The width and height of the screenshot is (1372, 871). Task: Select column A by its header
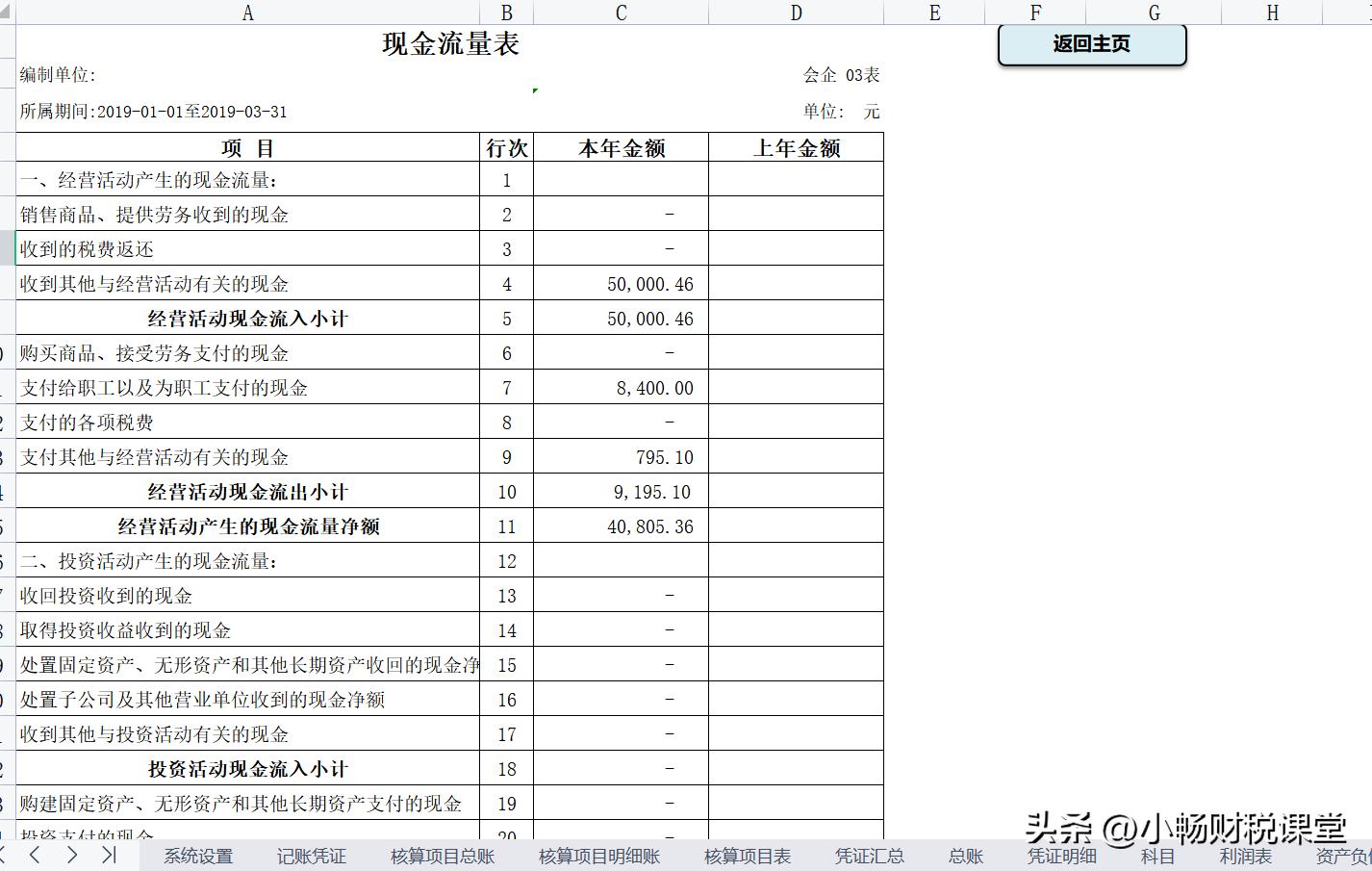coord(247,13)
